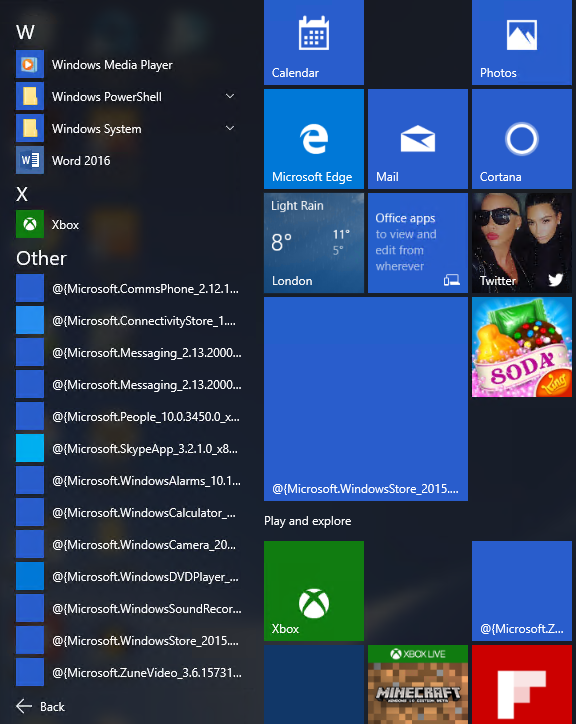Click the Microsoft.ConnectivityStore icon
The height and width of the screenshot is (724, 576).
click(30, 320)
